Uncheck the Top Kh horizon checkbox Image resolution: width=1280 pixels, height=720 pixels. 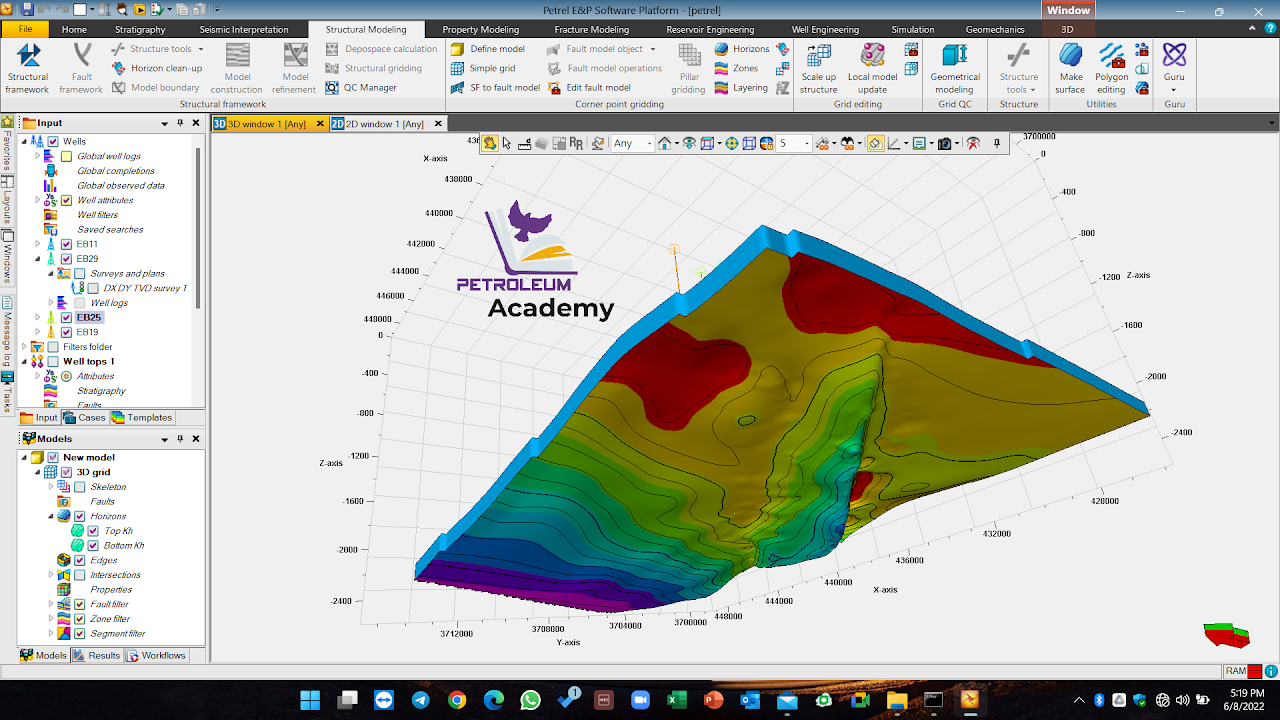click(94, 531)
